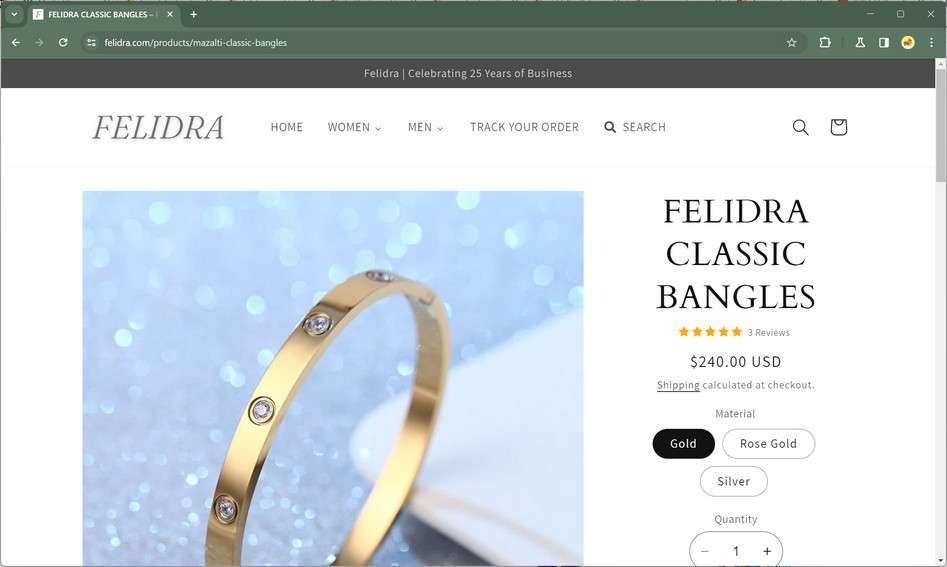Go to the HOME menu item

(x=286, y=127)
